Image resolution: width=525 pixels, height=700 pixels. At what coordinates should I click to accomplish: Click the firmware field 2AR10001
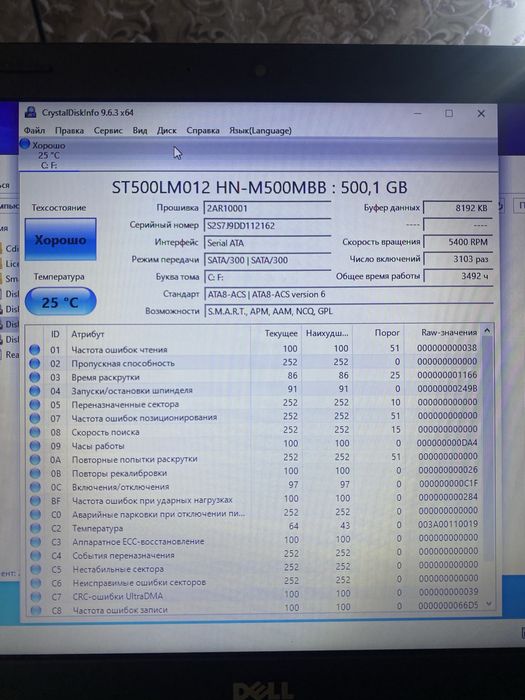(267, 208)
